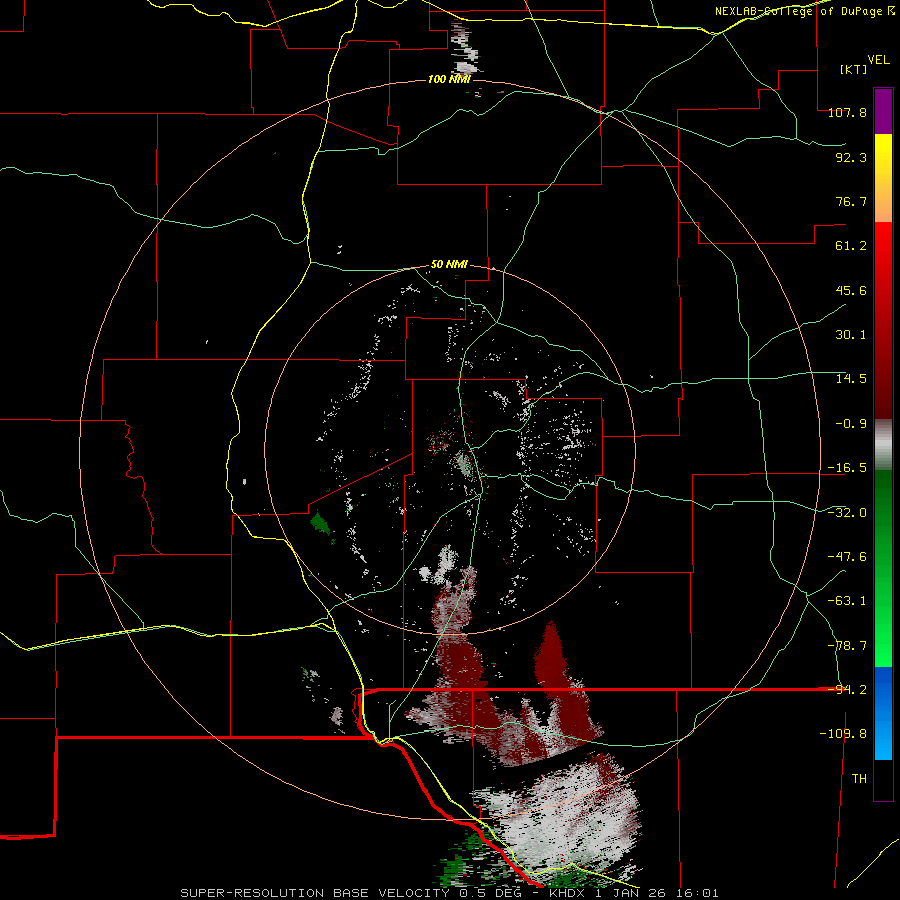Click the Super-Resolution Base Velocity caption
The width and height of the screenshot is (900, 900).
point(449,893)
